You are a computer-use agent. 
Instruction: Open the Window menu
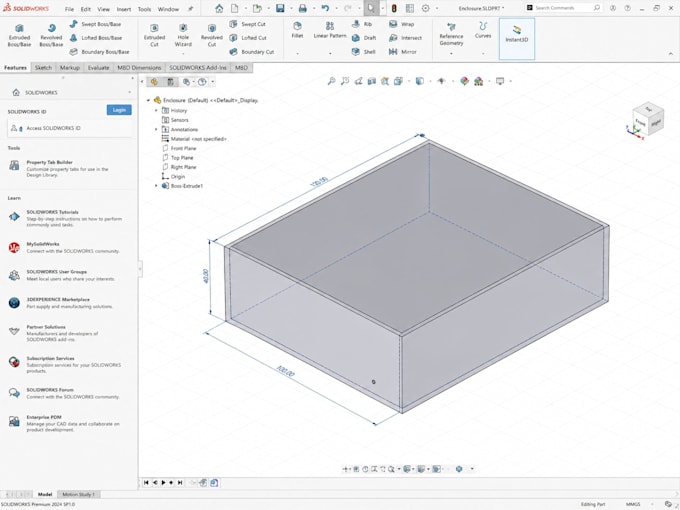point(168,9)
